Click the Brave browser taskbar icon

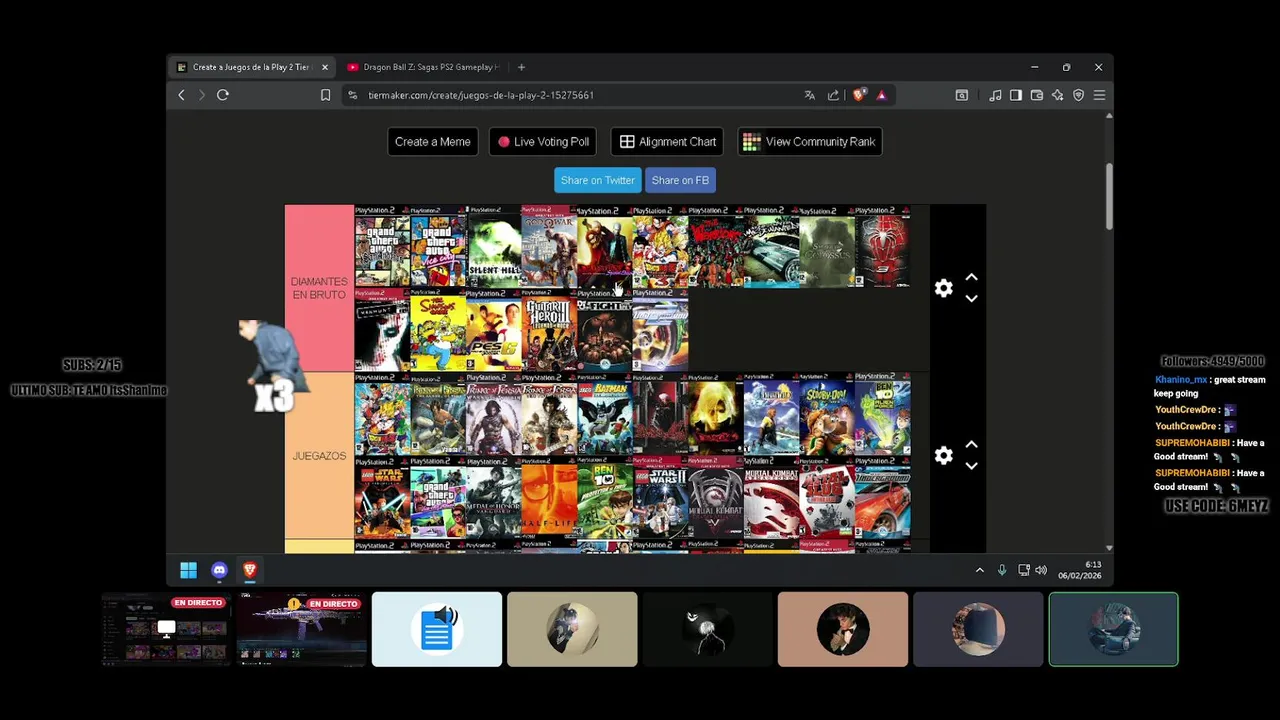(250, 570)
